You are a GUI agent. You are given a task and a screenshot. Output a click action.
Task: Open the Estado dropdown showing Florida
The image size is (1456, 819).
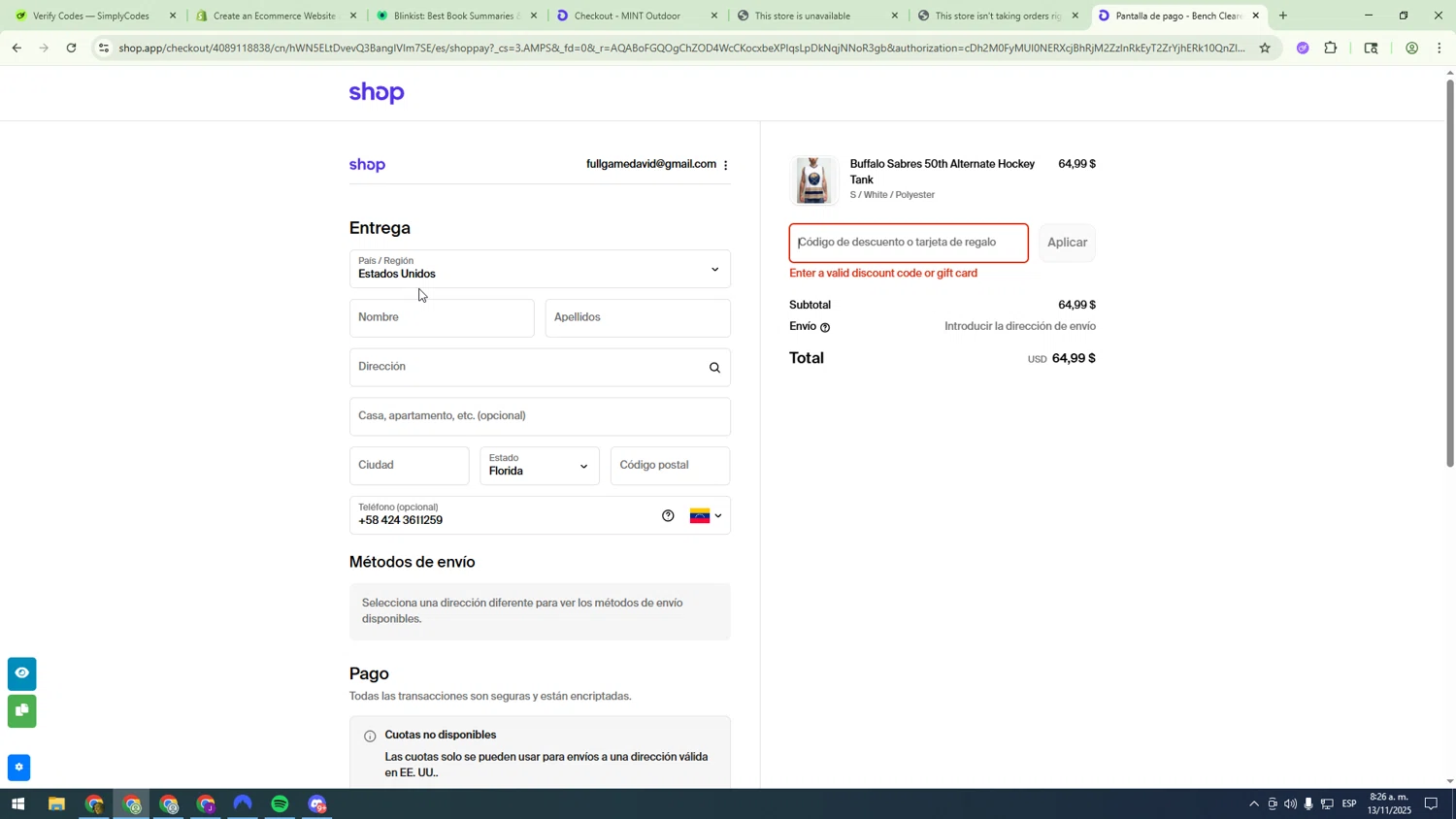click(x=540, y=466)
